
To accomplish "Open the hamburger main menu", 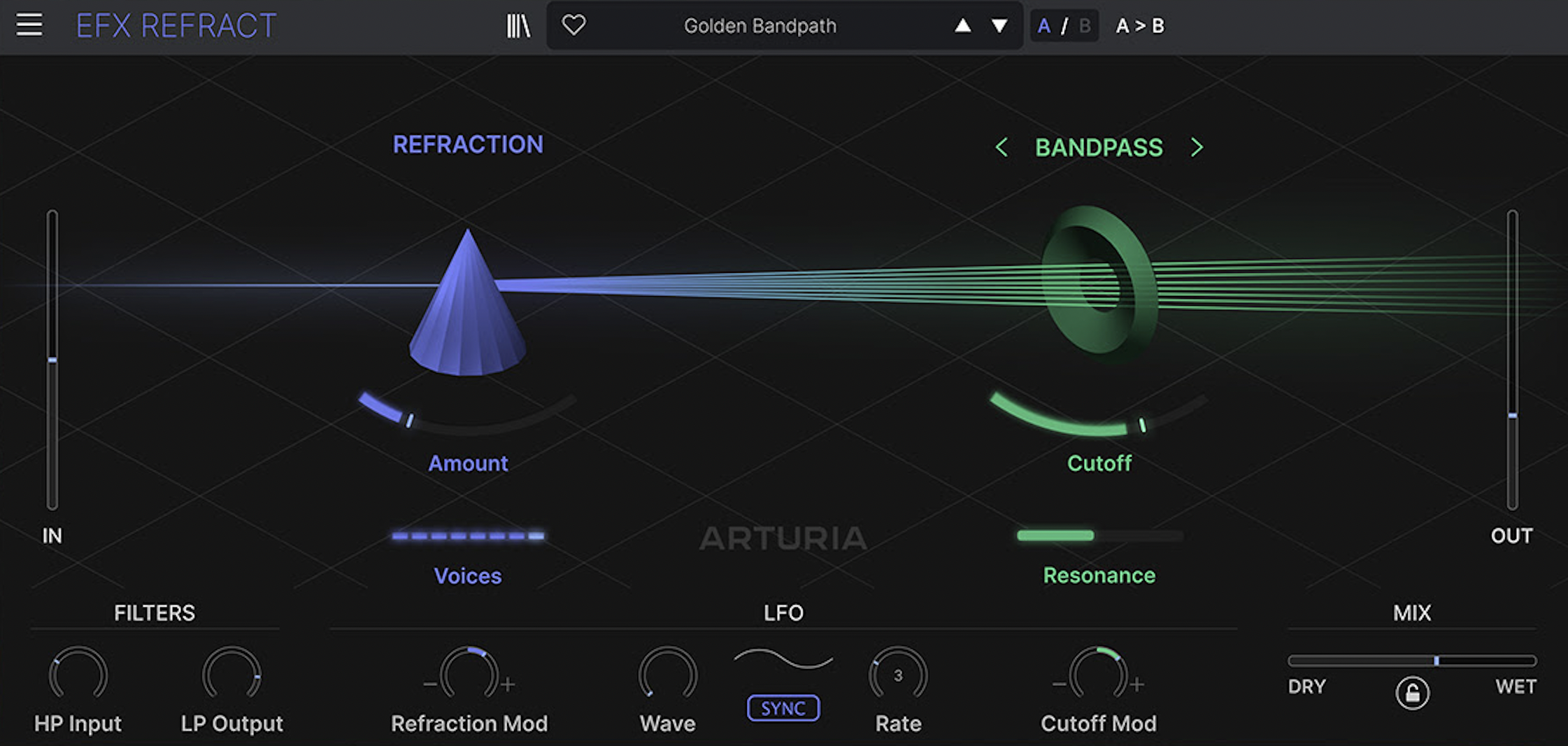I will (x=29, y=25).
